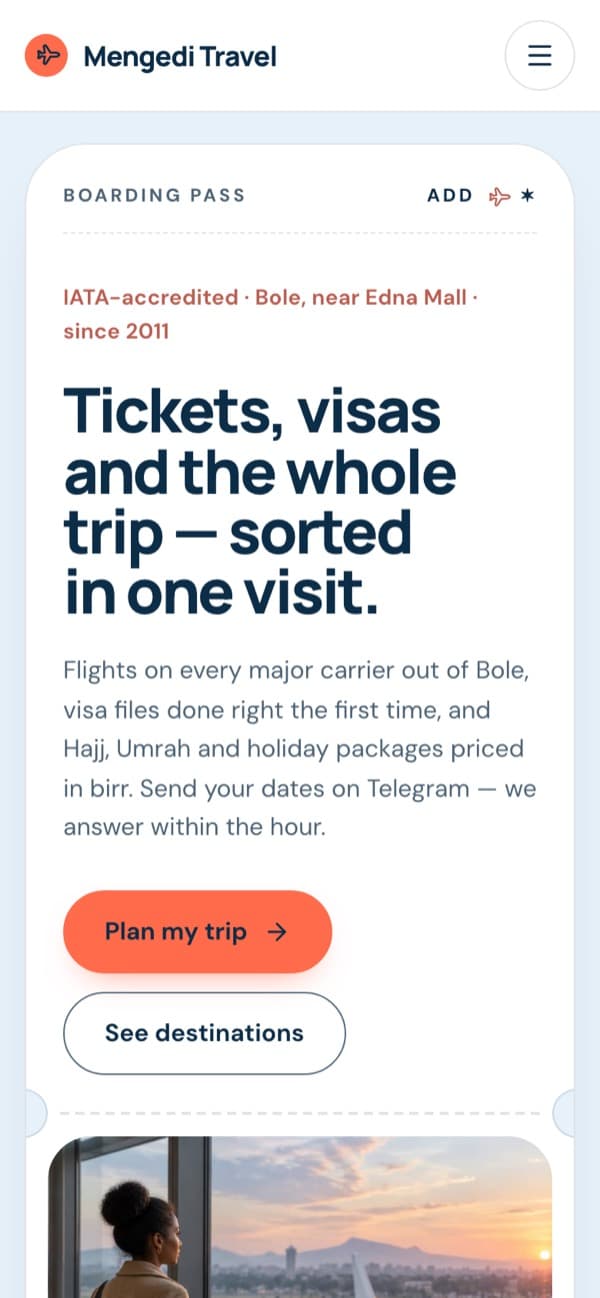Start planning with Plan my trip button
The width and height of the screenshot is (600, 1298).
[x=197, y=932]
